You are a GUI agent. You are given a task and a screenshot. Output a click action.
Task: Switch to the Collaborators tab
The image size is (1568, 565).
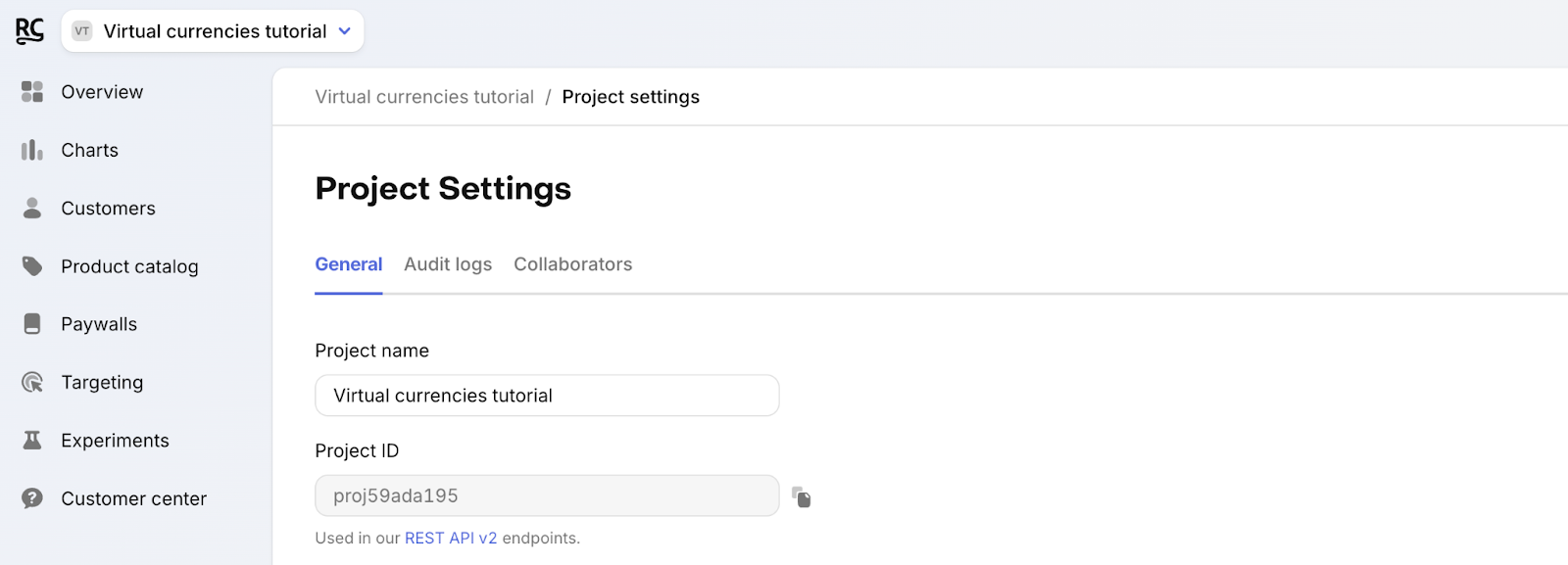coord(573,264)
